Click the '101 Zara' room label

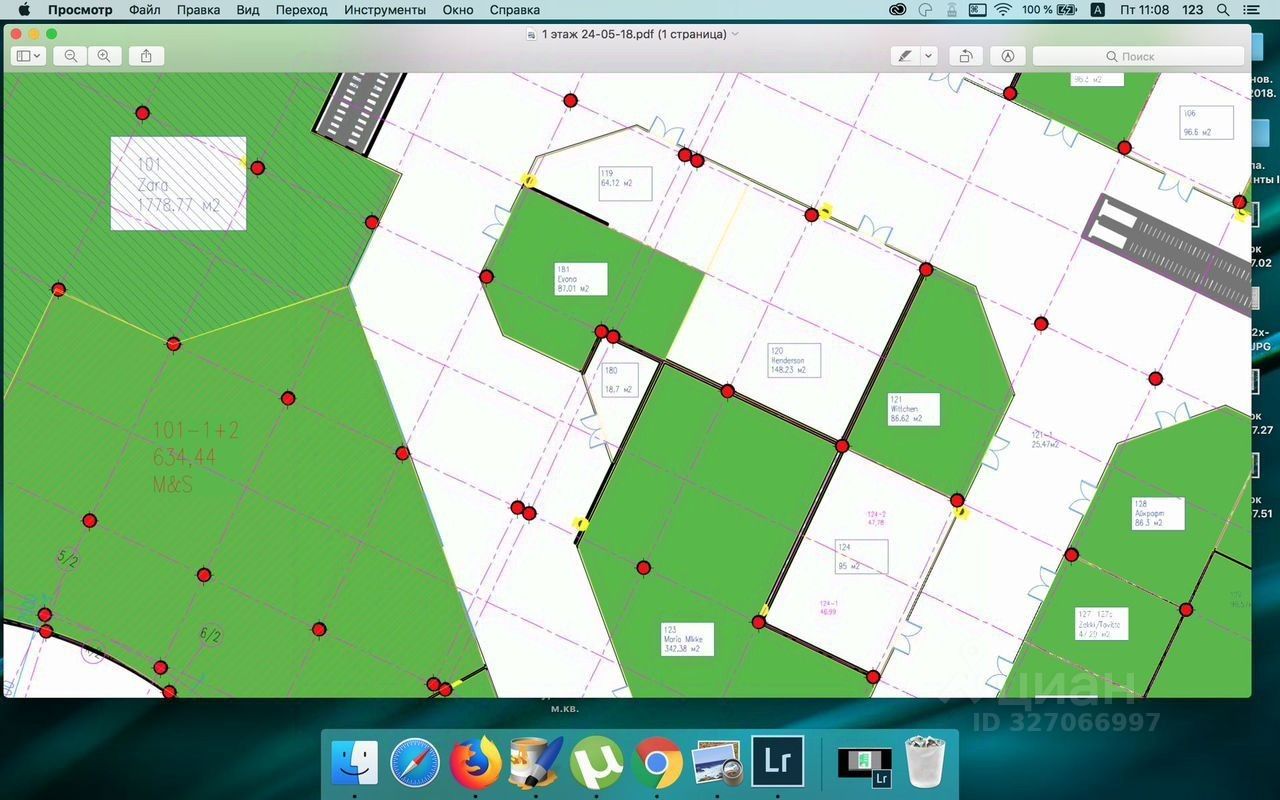pyautogui.click(x=178, y=184)
